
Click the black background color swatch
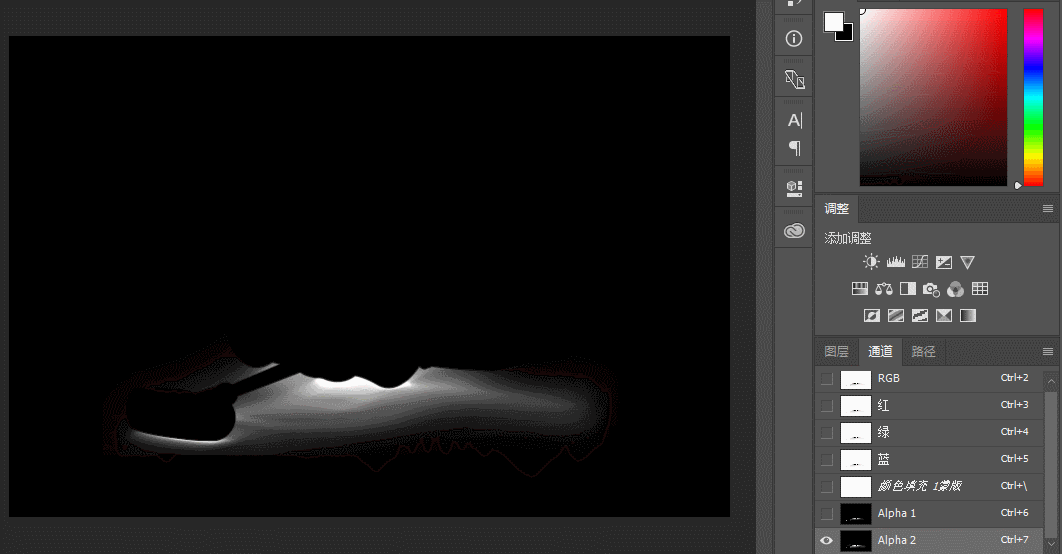[x=847, y=35]
